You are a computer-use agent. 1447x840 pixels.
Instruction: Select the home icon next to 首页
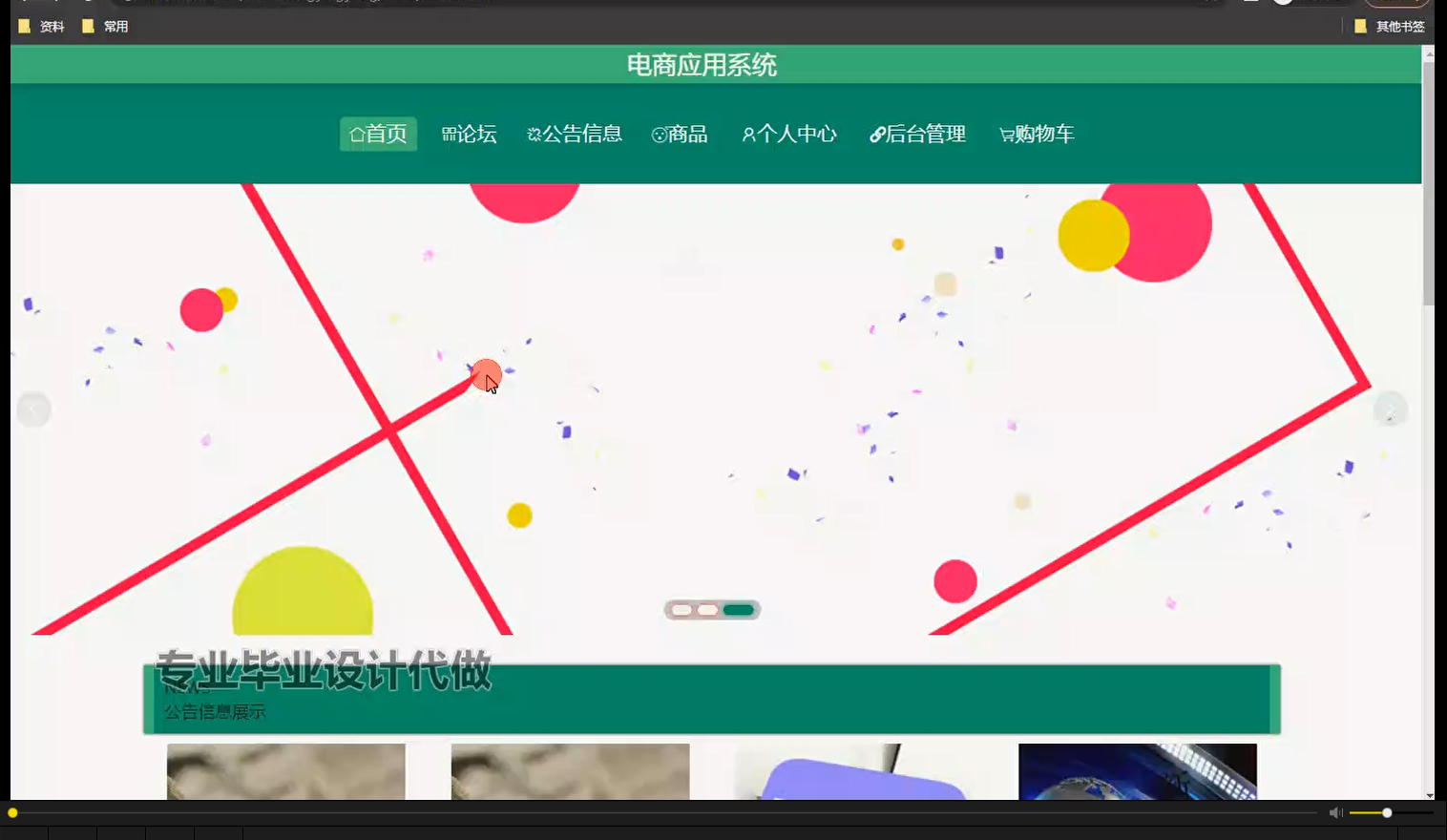(x=355, y=134)
